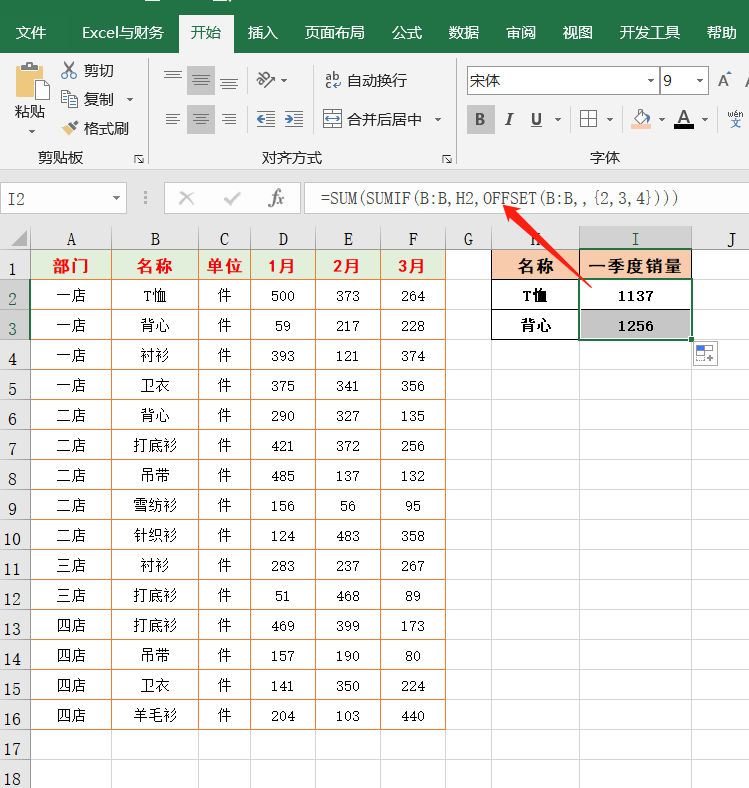
Task: Open Clipboard pane dialog launcher
Action: pyautogui.click(x=139, y=159)
